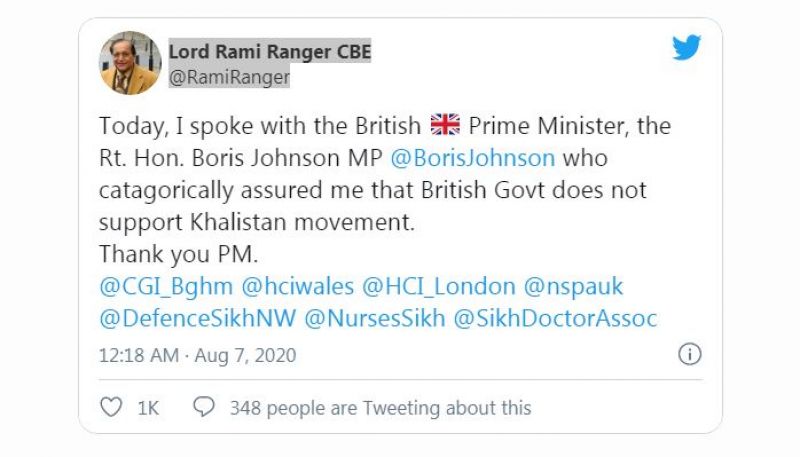This screenshot has width=800, height=457.
Task: Visit the @hciwales mention
Action: click(301, 286)
